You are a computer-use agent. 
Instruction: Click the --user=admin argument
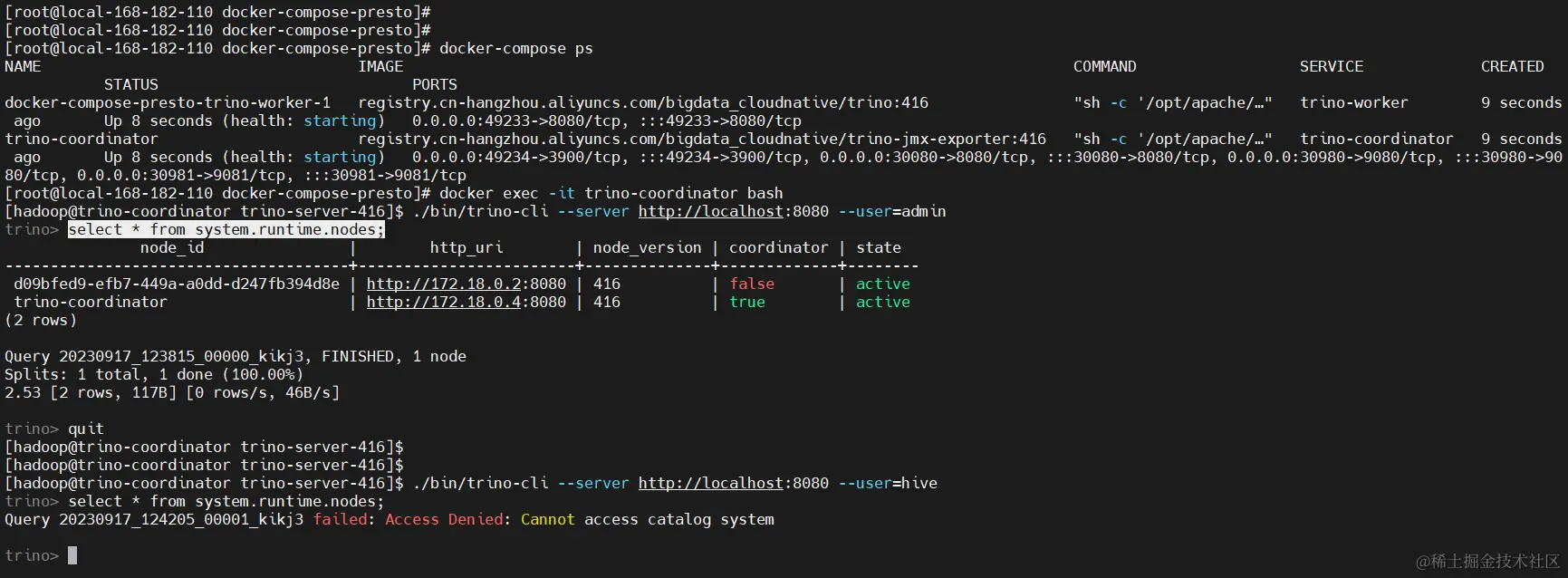(x=892, y=211)
